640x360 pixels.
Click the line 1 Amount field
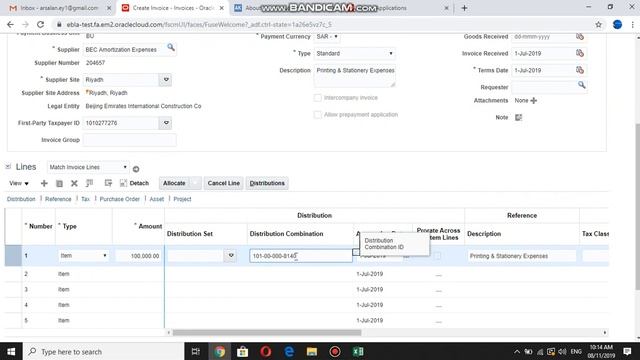click(x=139, y=256)
